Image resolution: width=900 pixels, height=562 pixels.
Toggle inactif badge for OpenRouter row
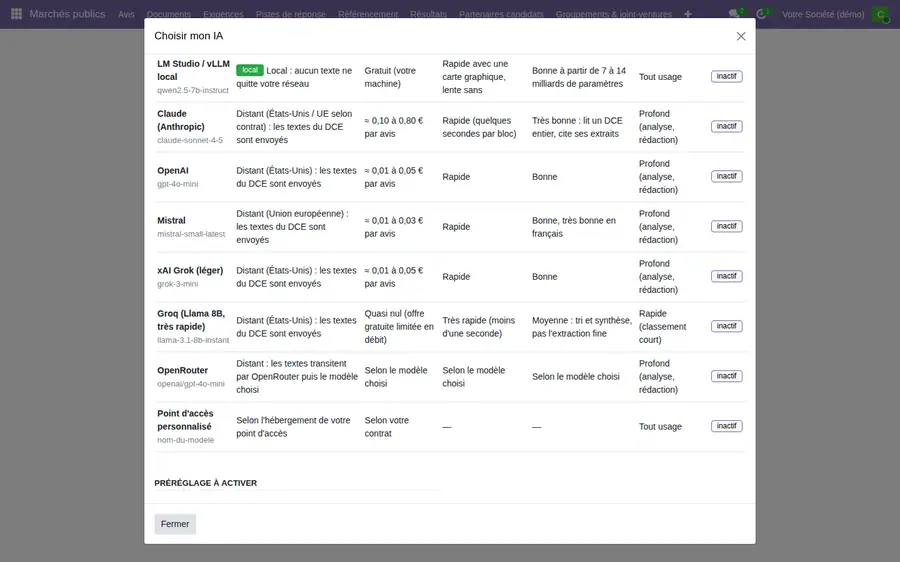[727, 376]
